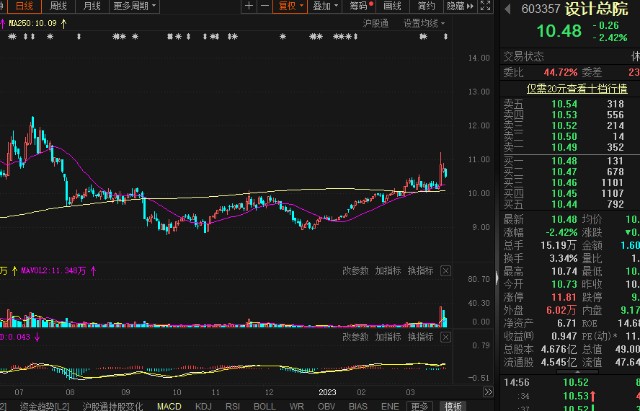The image size is (640, 411).
Task: Switch to the 周线 weekly tab
Action: point(57,6)
